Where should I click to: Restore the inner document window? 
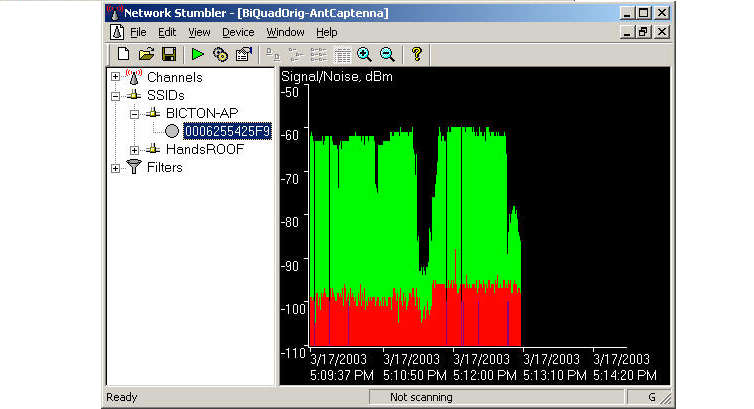(x=643, y=32)
